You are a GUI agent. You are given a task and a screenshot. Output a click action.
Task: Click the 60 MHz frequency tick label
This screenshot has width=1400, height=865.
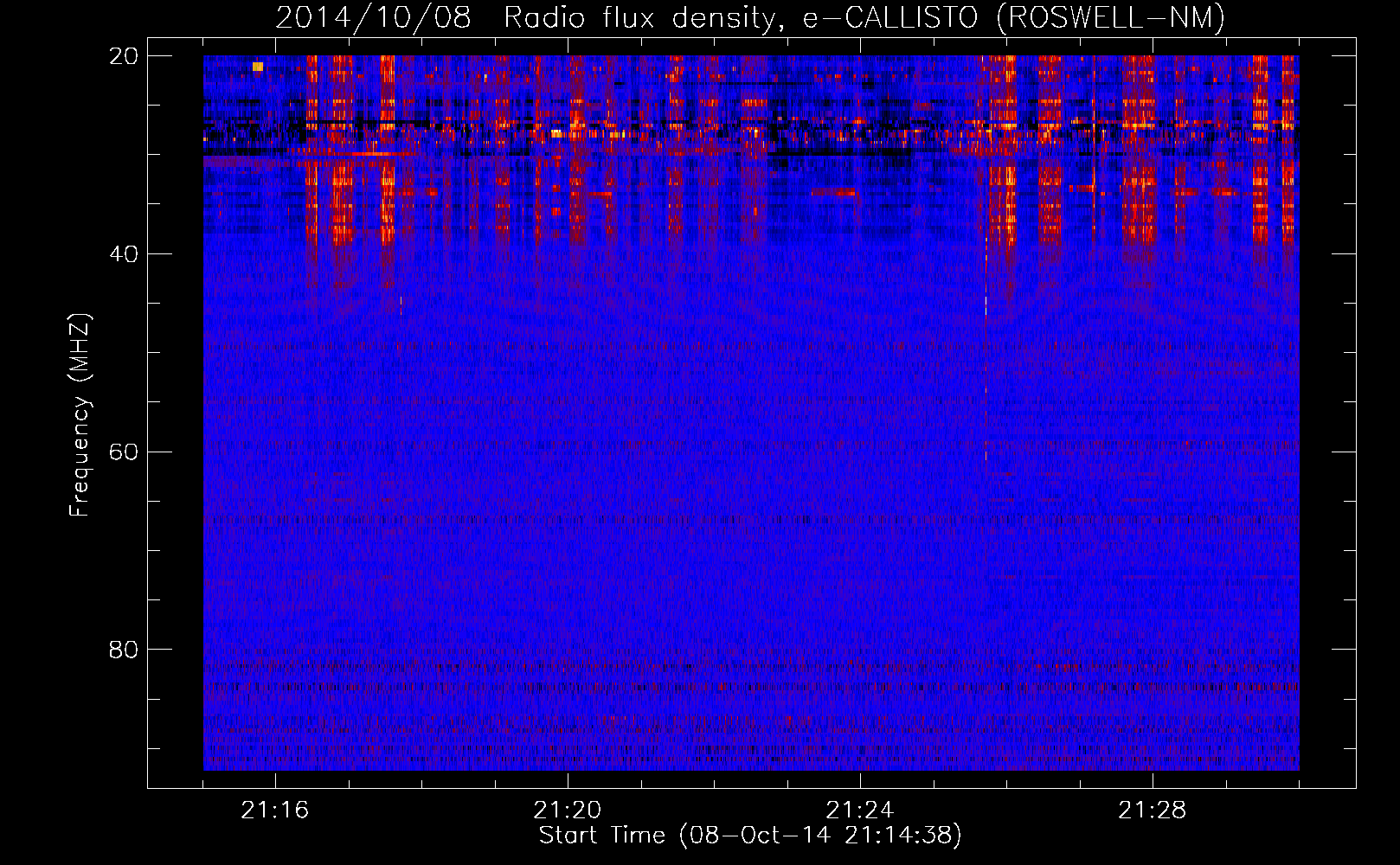[124, 452]
